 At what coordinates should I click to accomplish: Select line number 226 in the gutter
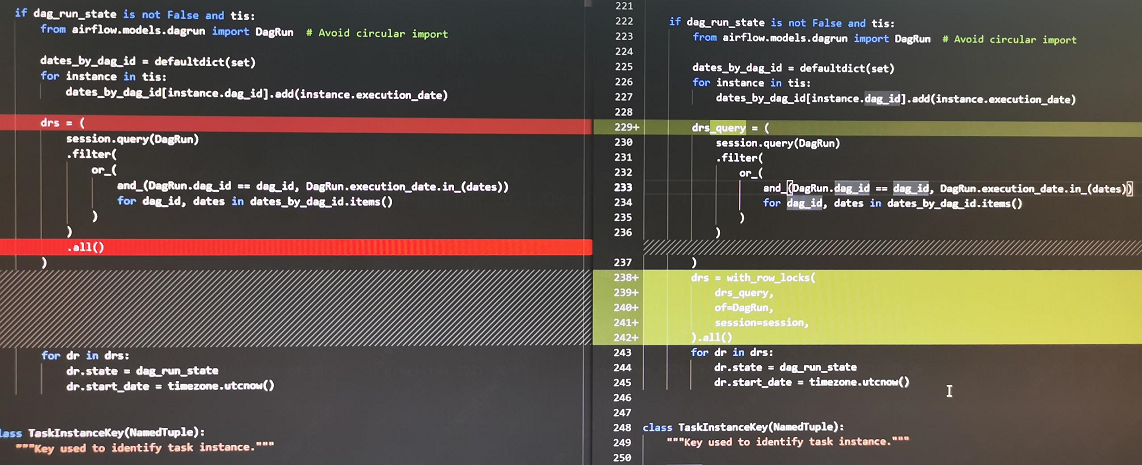click(624, 82)
